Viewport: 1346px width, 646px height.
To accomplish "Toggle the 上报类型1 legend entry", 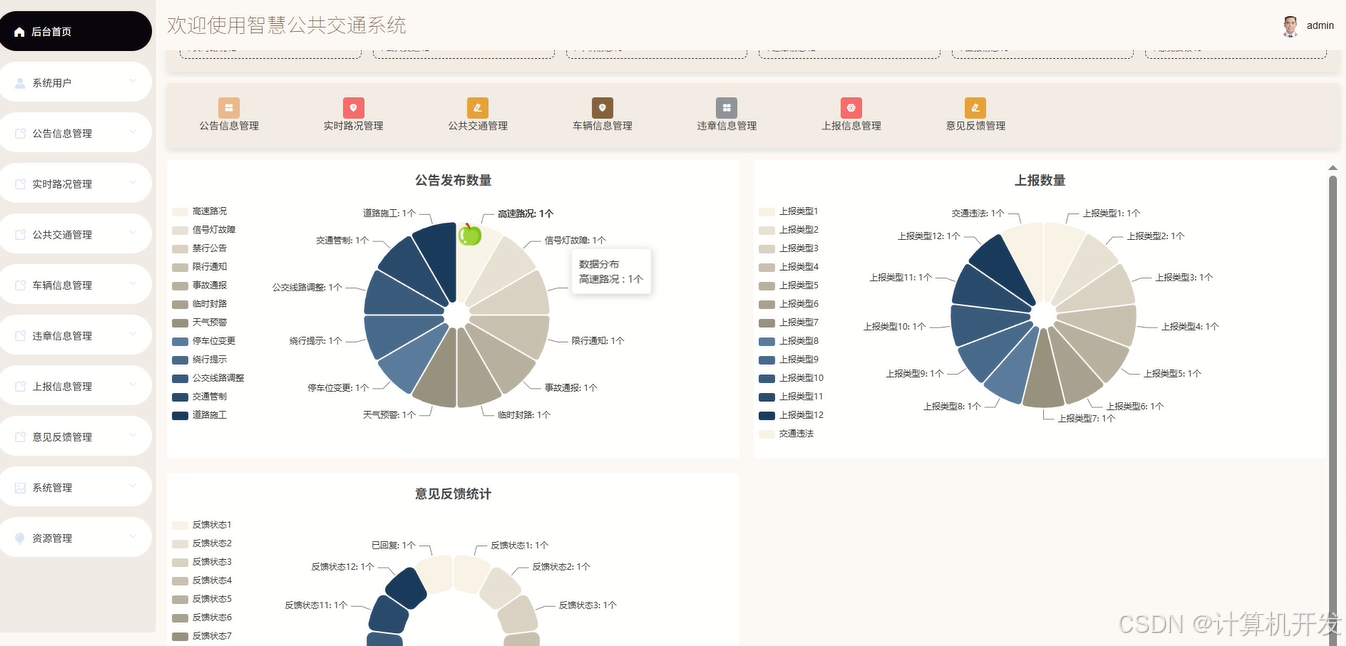I will pos(789,211).
